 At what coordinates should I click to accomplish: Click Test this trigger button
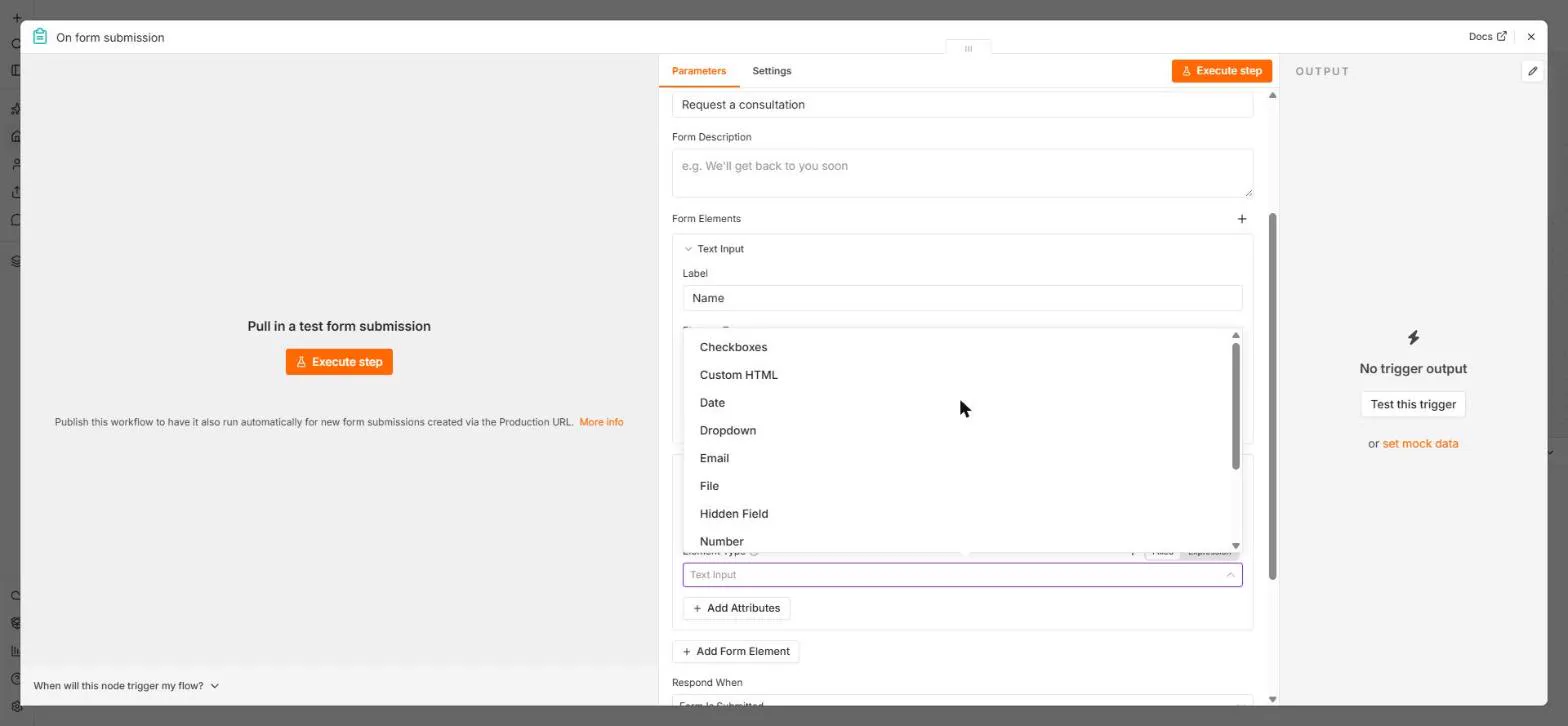[1413, 404]
